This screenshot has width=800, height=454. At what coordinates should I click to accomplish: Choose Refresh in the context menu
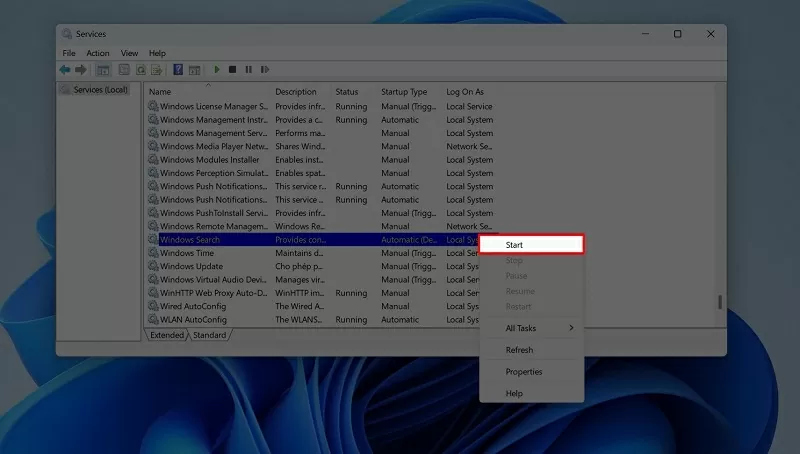click(x=519, y=350)
